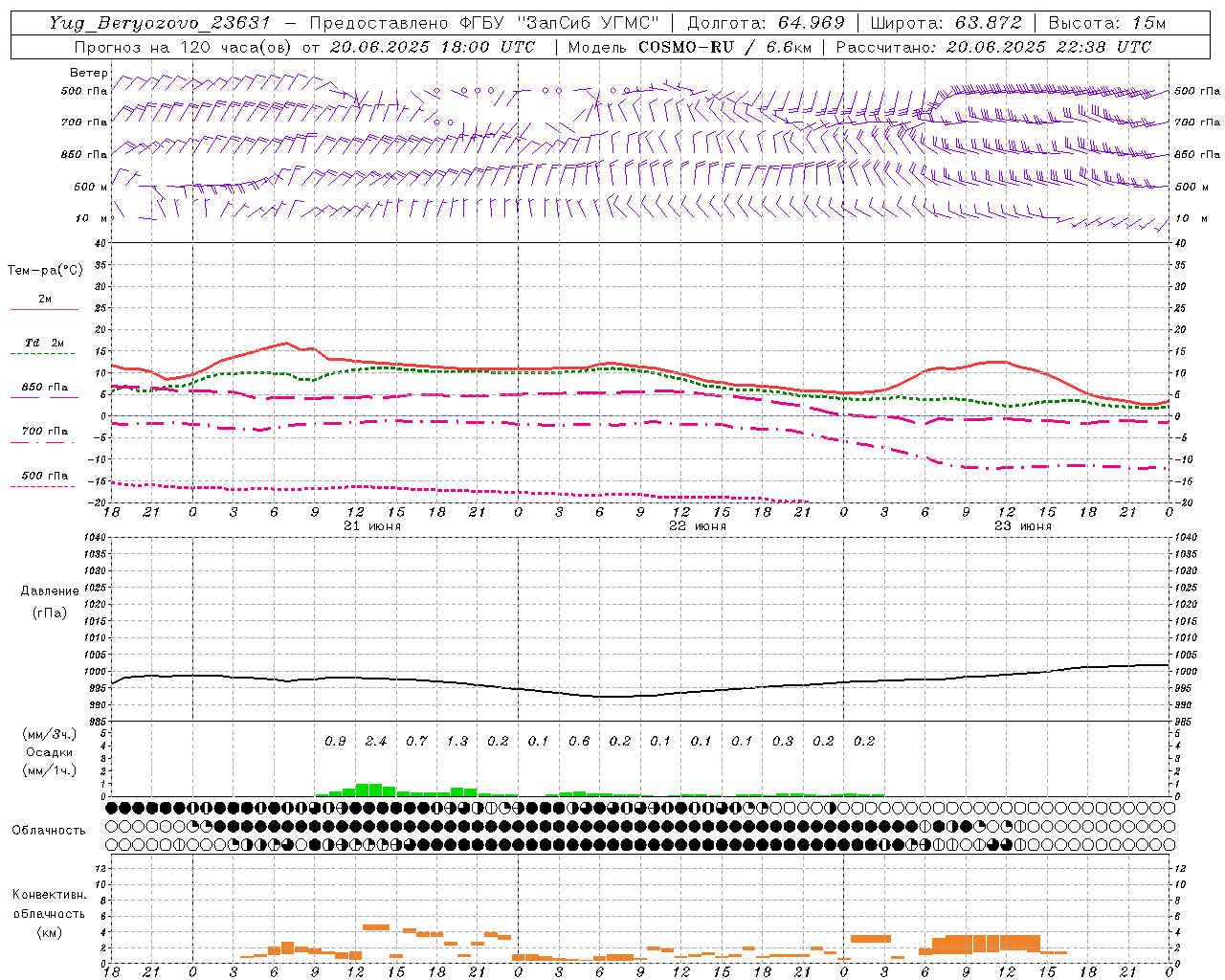Click the Давление pressure panel title

(50, 591)
